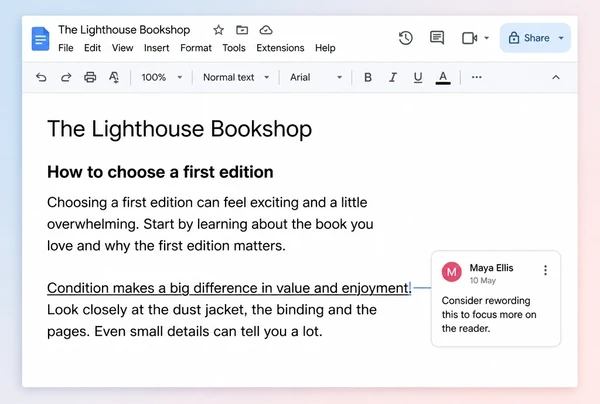Star the document
Image resolution: width=600 pixels, height=404 pixels.
[218, 30]
